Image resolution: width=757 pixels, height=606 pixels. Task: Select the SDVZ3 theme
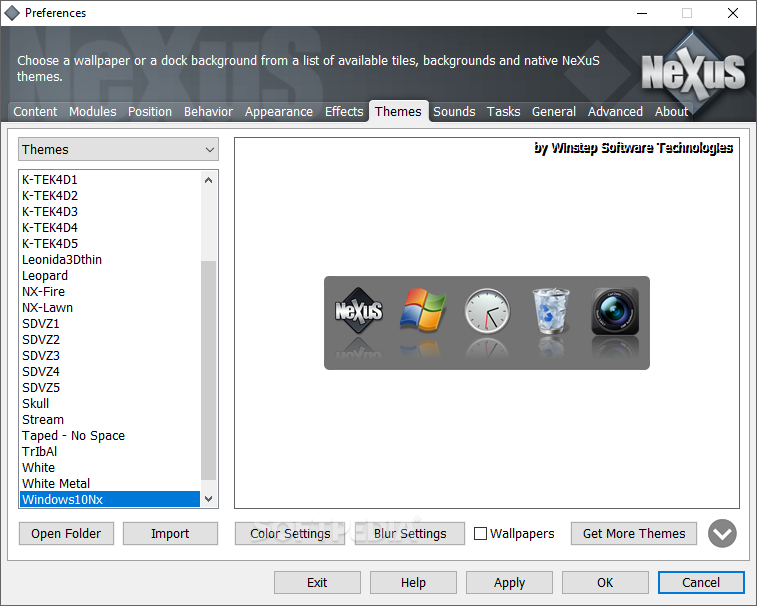tap(110, 355)
